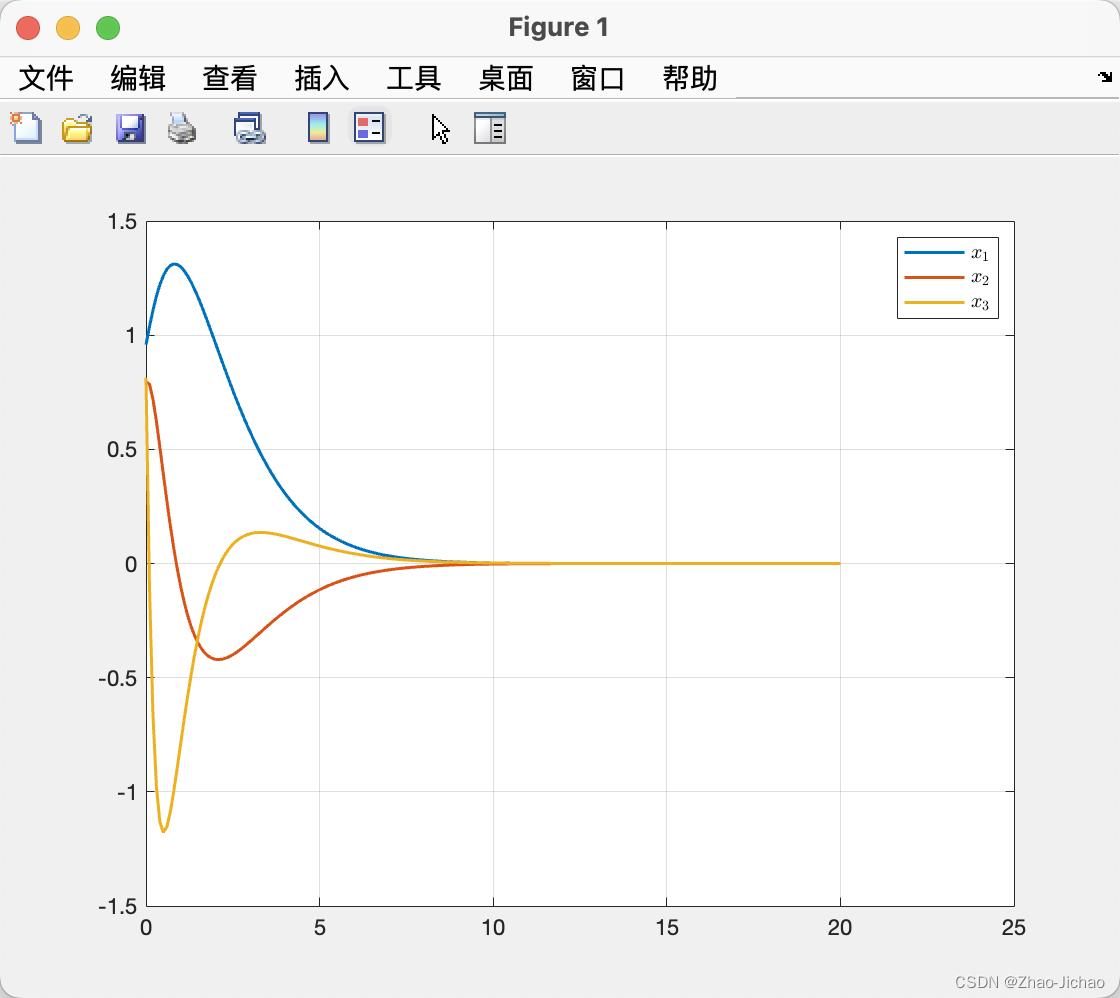1120x998 pixels.
Task: Activate the Edit Plot arrow tool
Action: pyautogui.click(x=441, y=129)
